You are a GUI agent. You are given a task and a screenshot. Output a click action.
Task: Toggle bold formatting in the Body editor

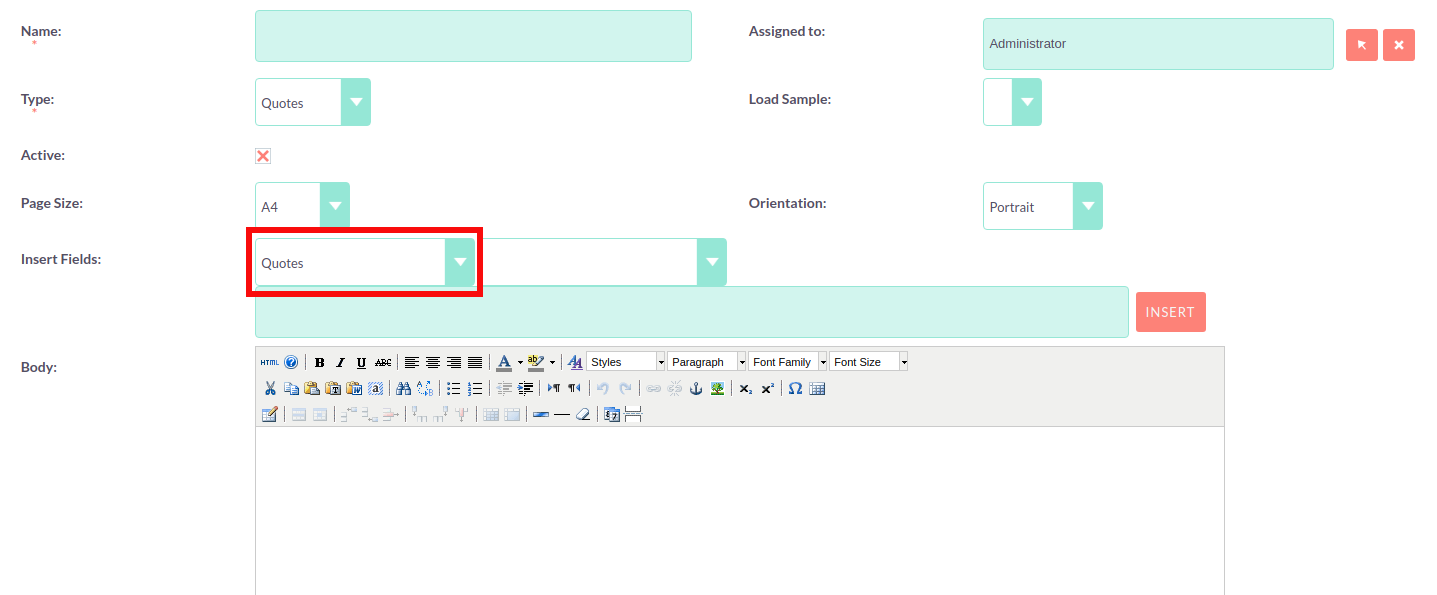[319, 362]
